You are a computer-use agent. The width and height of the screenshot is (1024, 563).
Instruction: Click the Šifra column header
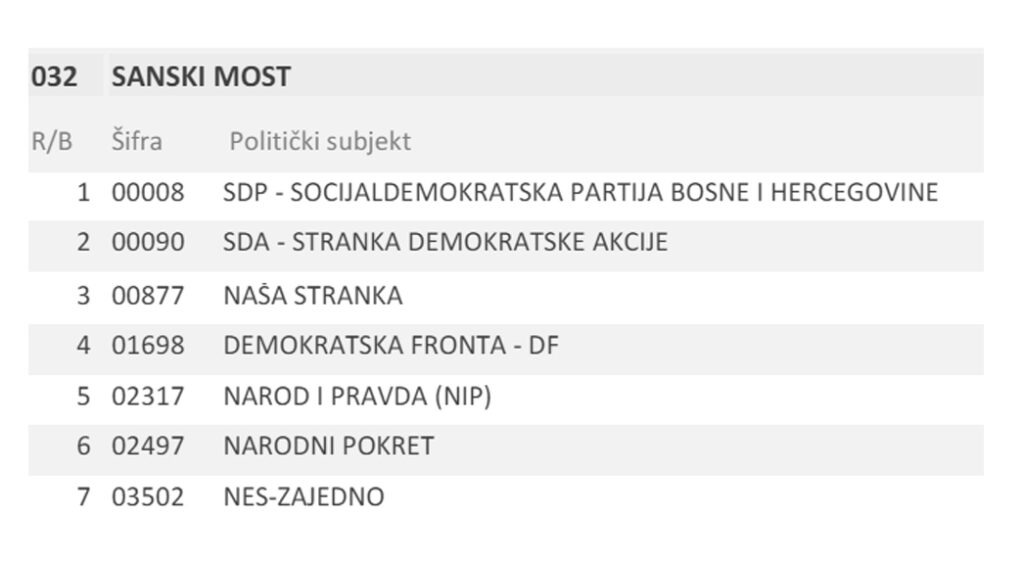coord(137,142)
